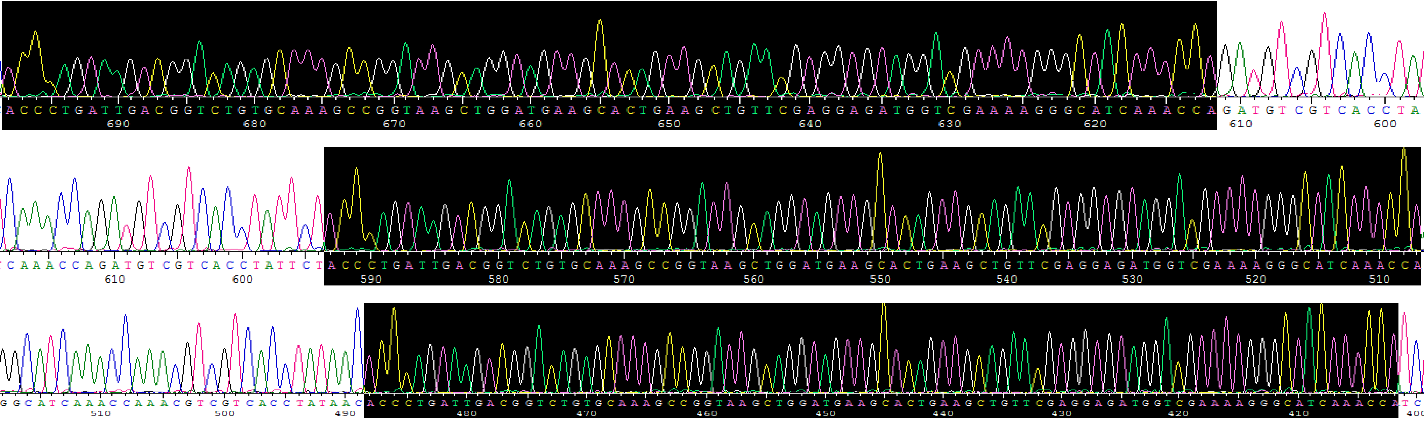Click the 470 position label
The height and width of the screenshot is (421, 1424).
pyautogui.click(x=586, y=412)
